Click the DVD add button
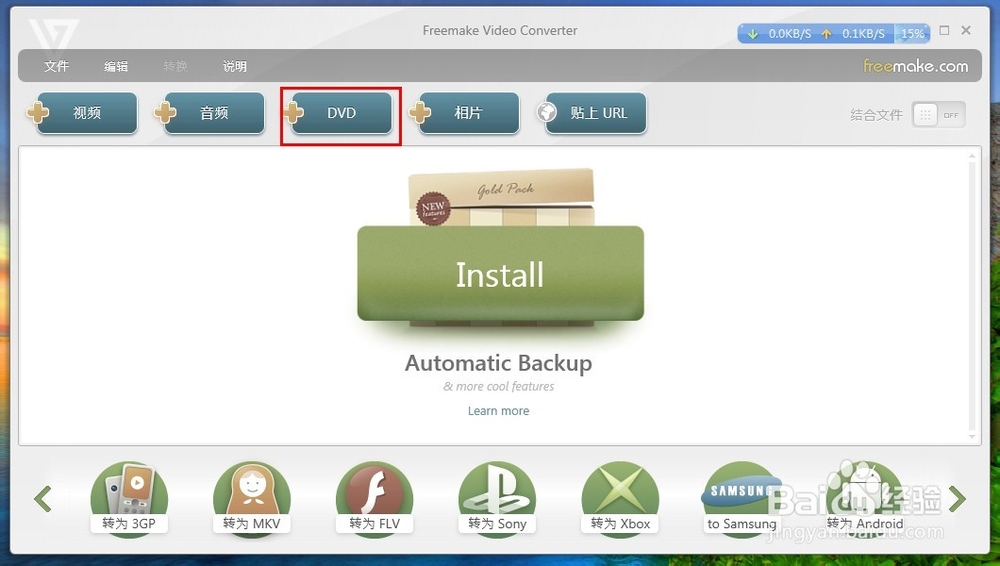 coord(337,113)
